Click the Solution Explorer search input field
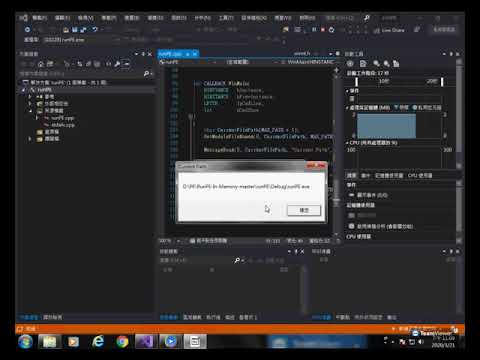480x360 pixels. click(x=80, y=73)
